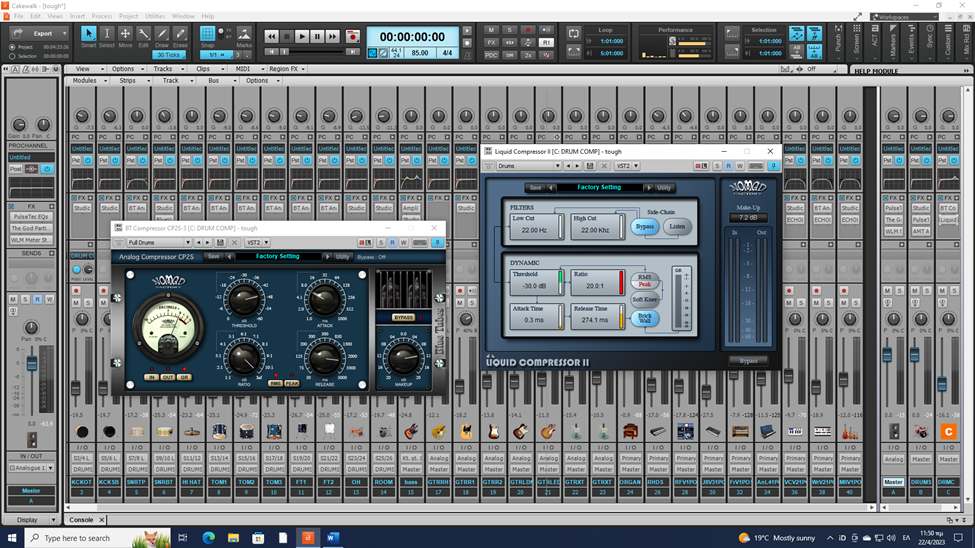Select the Console tab
Screen dimensions: 975x548
(81, 520)
